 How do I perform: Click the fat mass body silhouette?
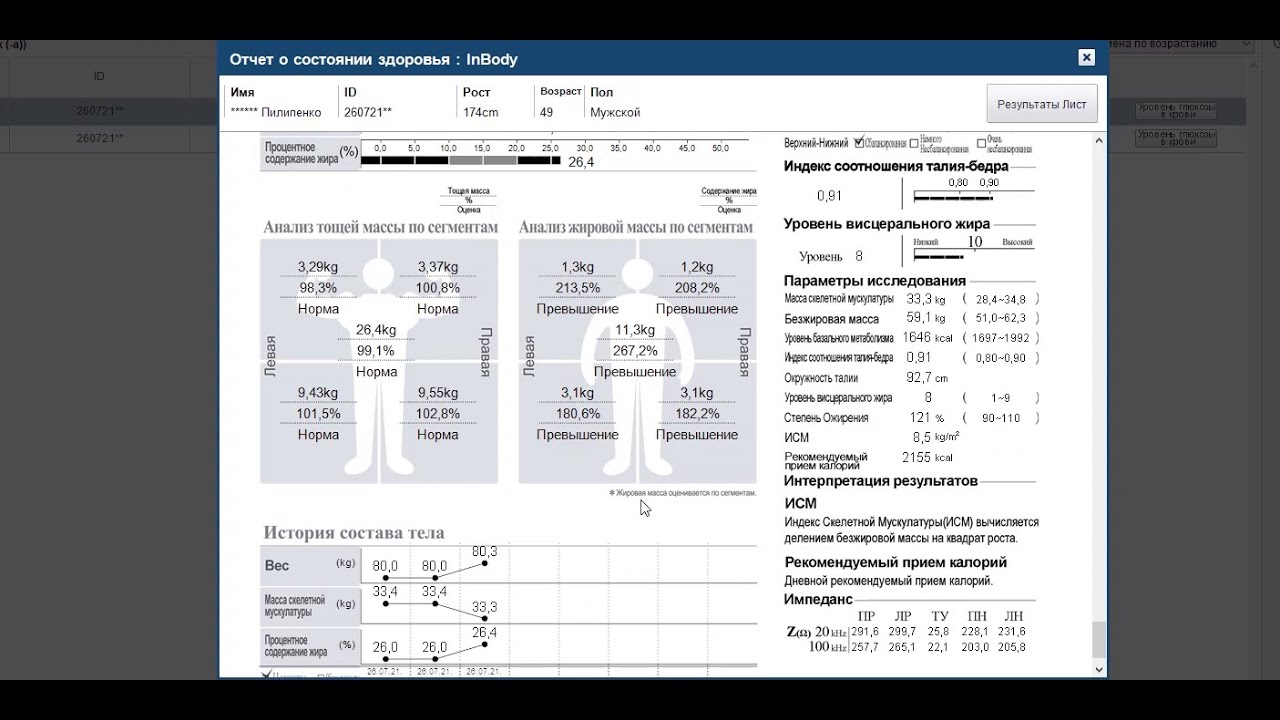coord(637,365)
